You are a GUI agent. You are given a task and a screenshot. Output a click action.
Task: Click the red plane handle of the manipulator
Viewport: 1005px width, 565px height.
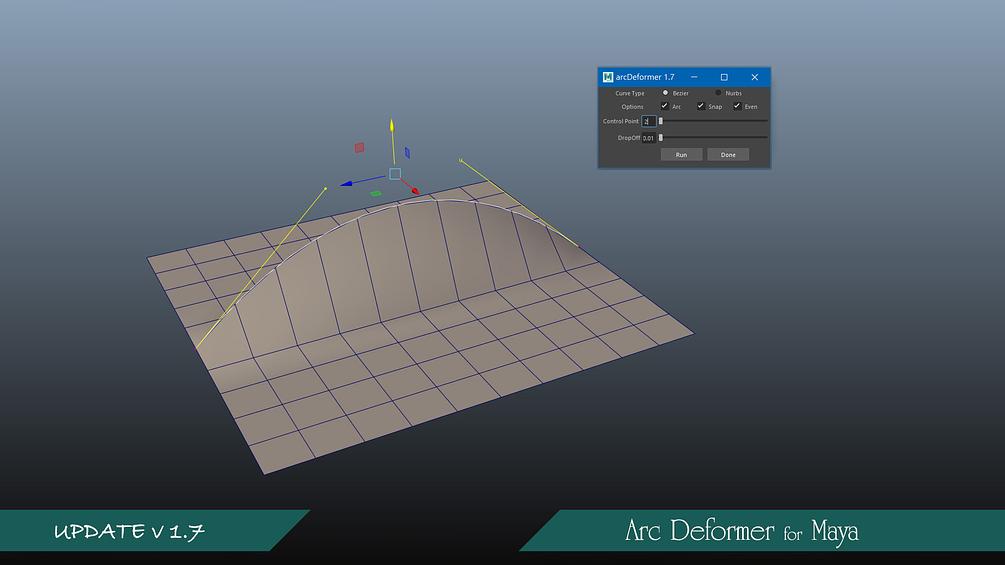point(360,148)
